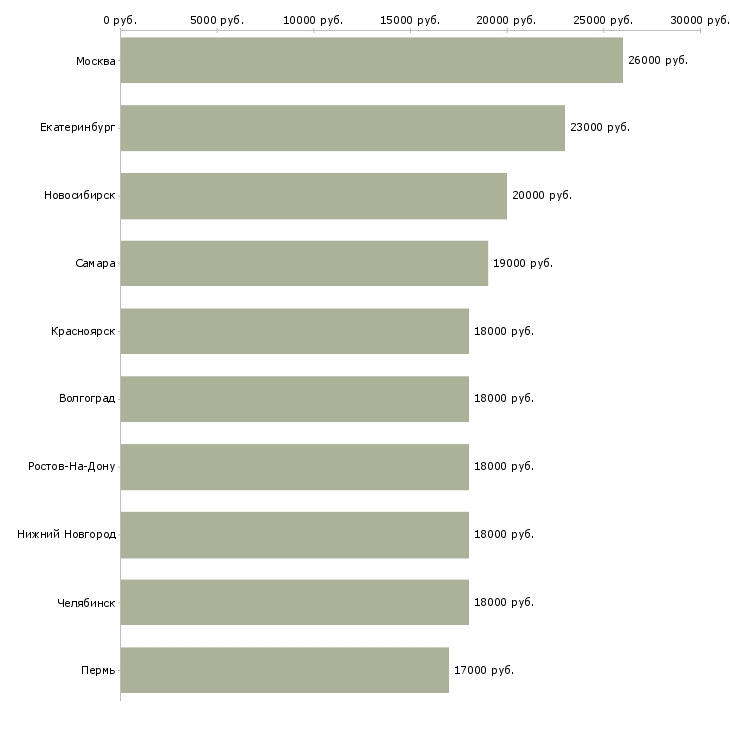Click the 17000 руб. value label
The width and height of the screenshot is (730, 730).
(x=484, y=670)
